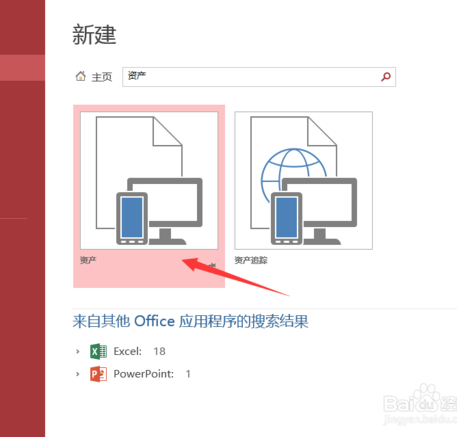The width and height of the screenshot is (457, 440).
Task: Pin the 资产 template to the list
Action: click(212, 265)
